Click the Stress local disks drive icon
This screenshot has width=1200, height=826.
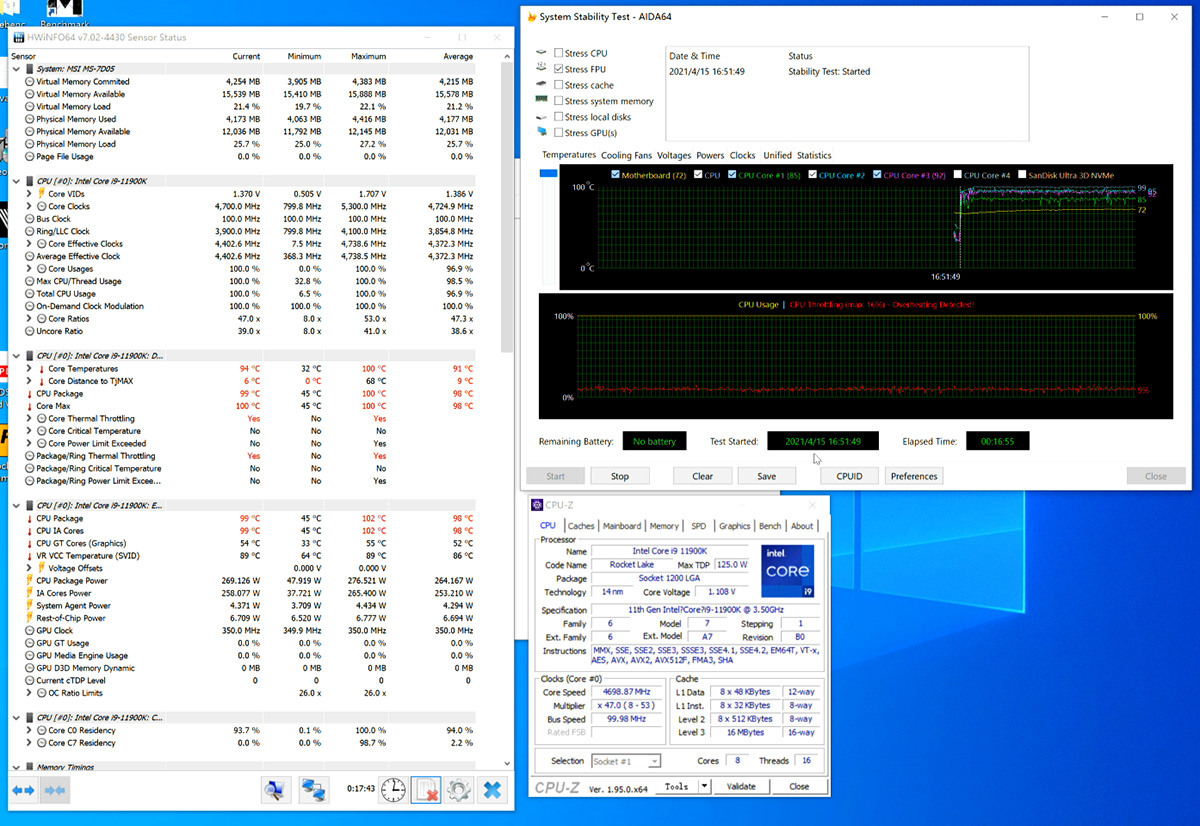[x=542, y=116]
